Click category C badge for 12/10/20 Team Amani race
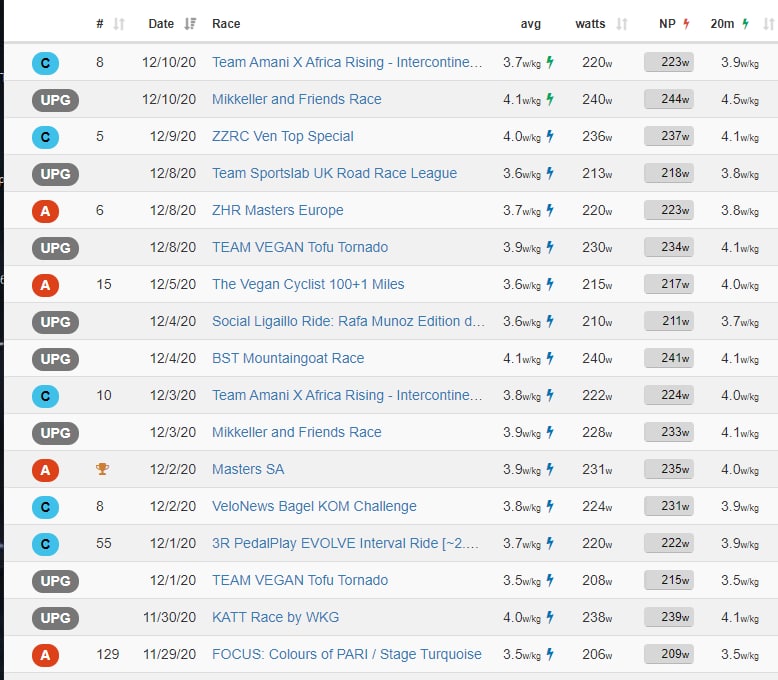Image resolution: width=778 pixels, height=680 pixels. 45,63
